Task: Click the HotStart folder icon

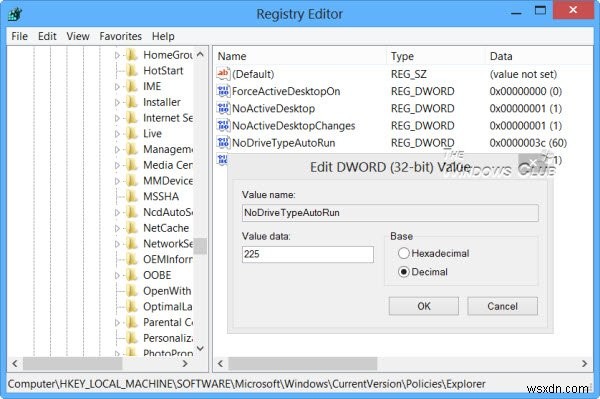Action: 132,71
